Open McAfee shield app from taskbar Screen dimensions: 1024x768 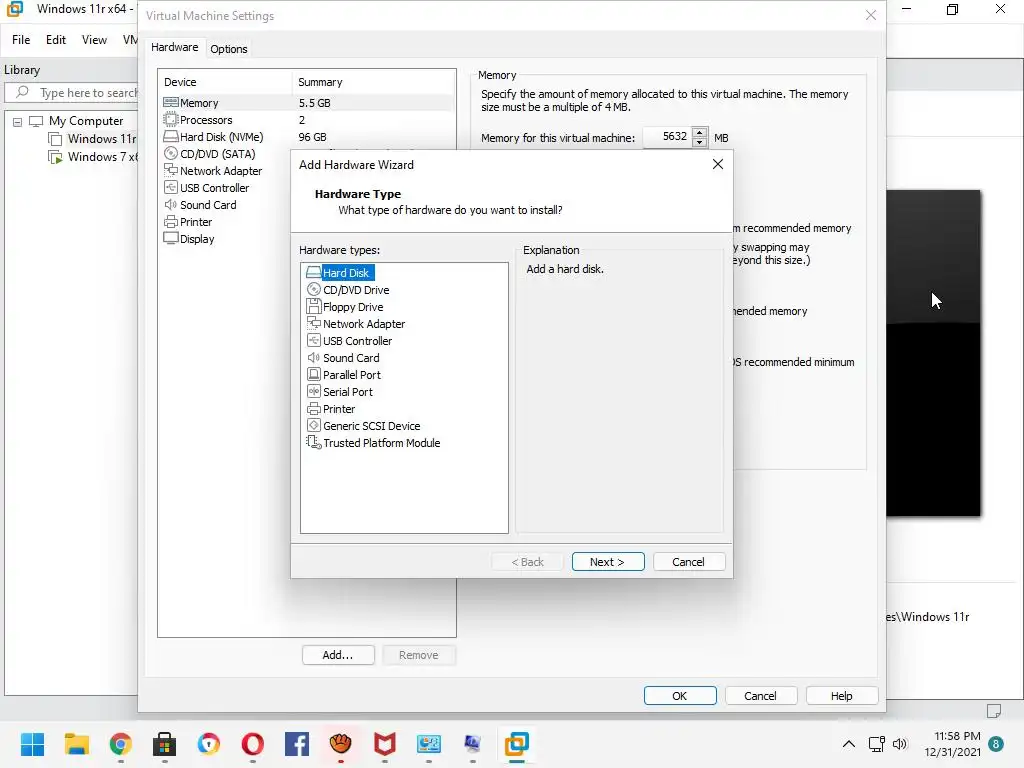click(385, 744)
